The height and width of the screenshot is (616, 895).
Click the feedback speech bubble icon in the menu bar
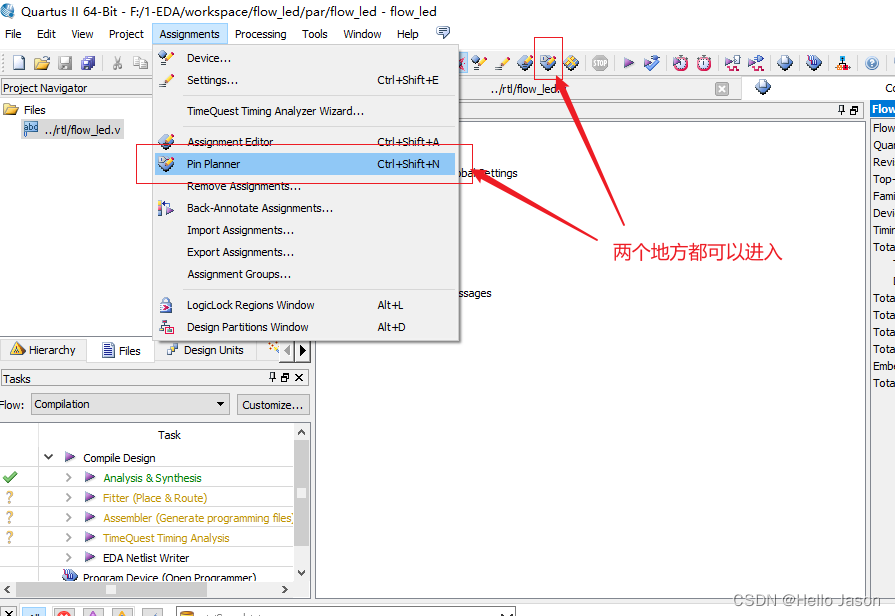coord(443,32)
